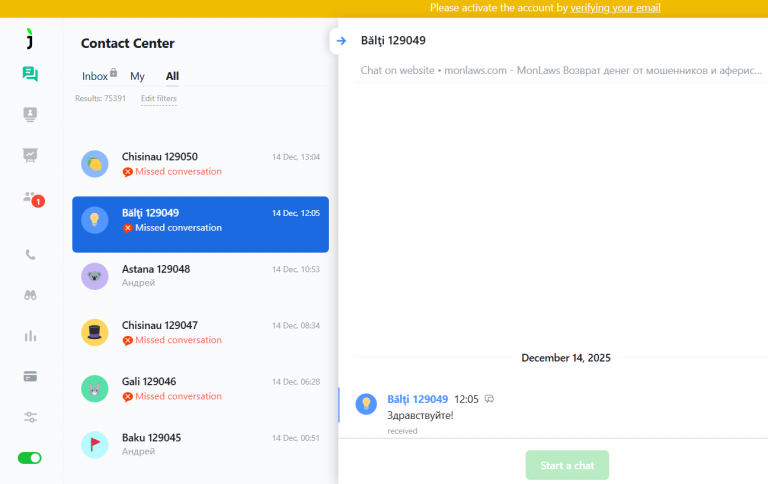Click the rabbit avatar of Gali 129046
This screenshot has width=768, height=484.
pyautogui.click(x=95, y=388)
